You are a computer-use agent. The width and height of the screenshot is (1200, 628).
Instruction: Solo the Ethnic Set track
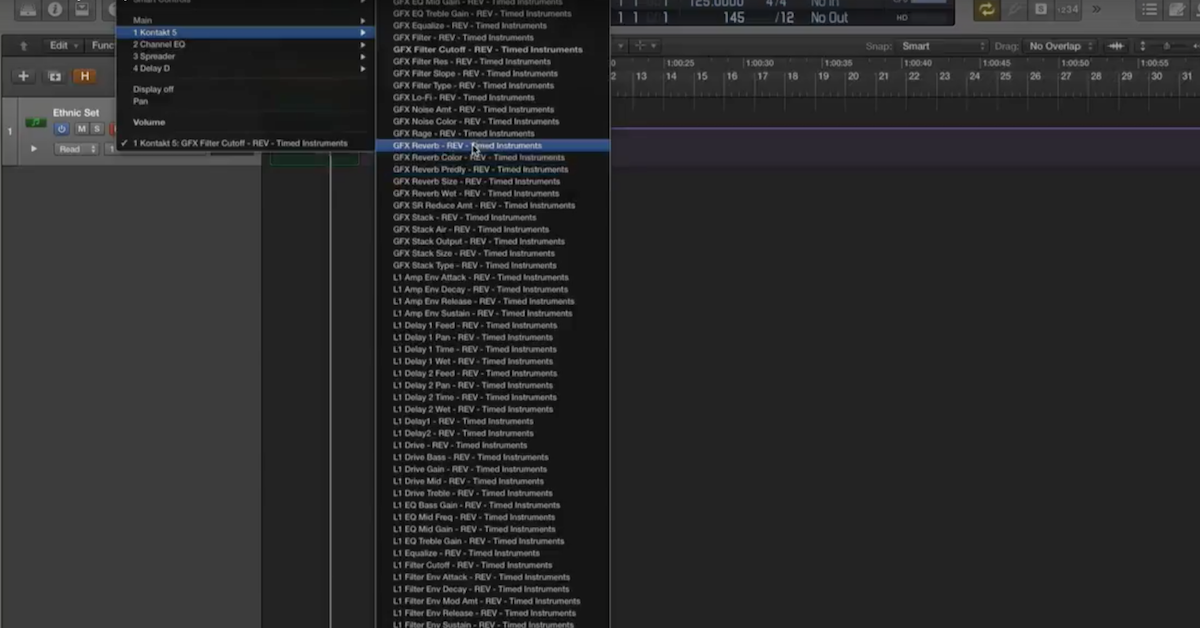click(x=97, y=128)
